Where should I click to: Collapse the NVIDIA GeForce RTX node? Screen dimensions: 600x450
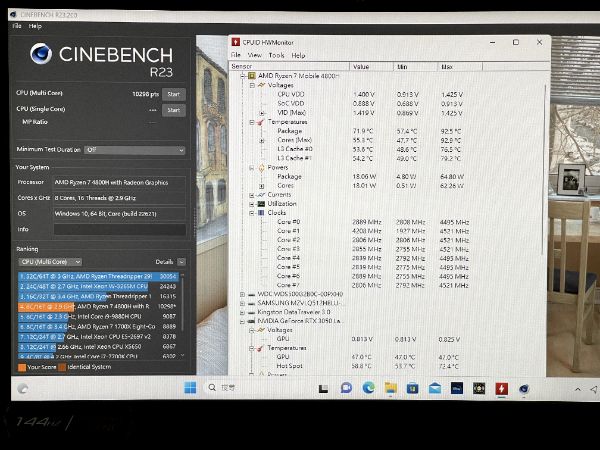pos(242,321)
